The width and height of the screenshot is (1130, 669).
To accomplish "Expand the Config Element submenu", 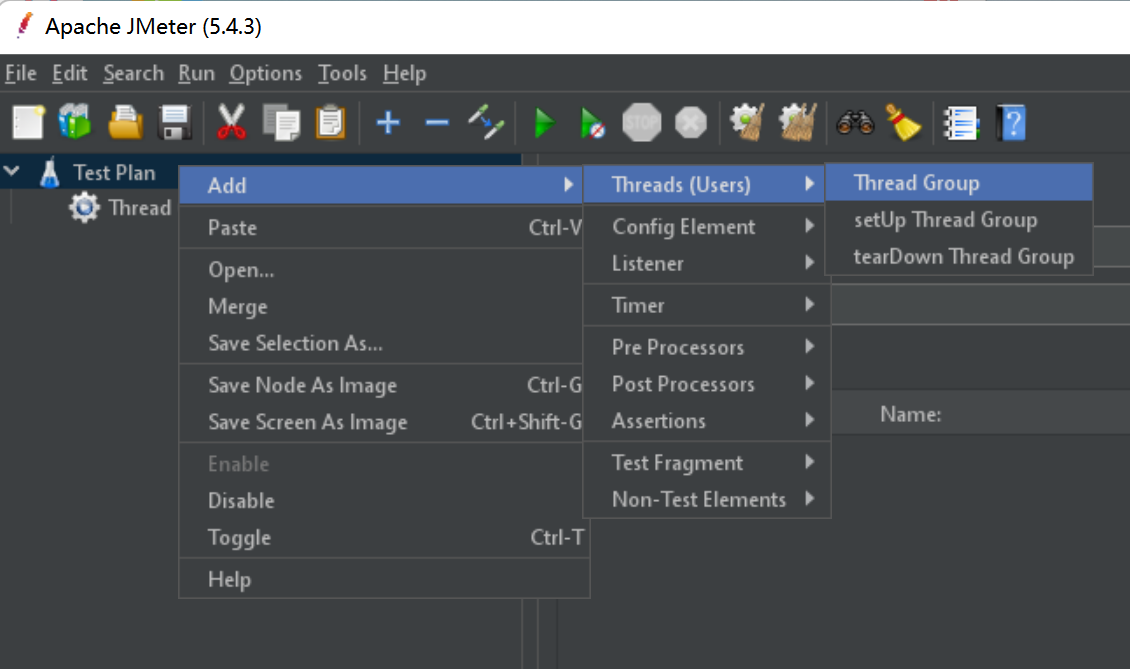I will tap(706, 226).
